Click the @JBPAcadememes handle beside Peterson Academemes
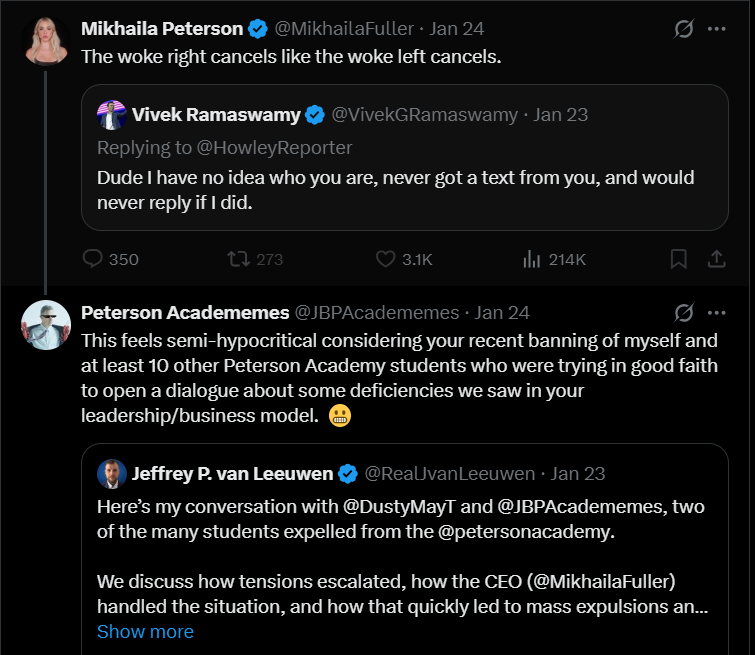This screenshot has height=655, width=755. (378, 312)
